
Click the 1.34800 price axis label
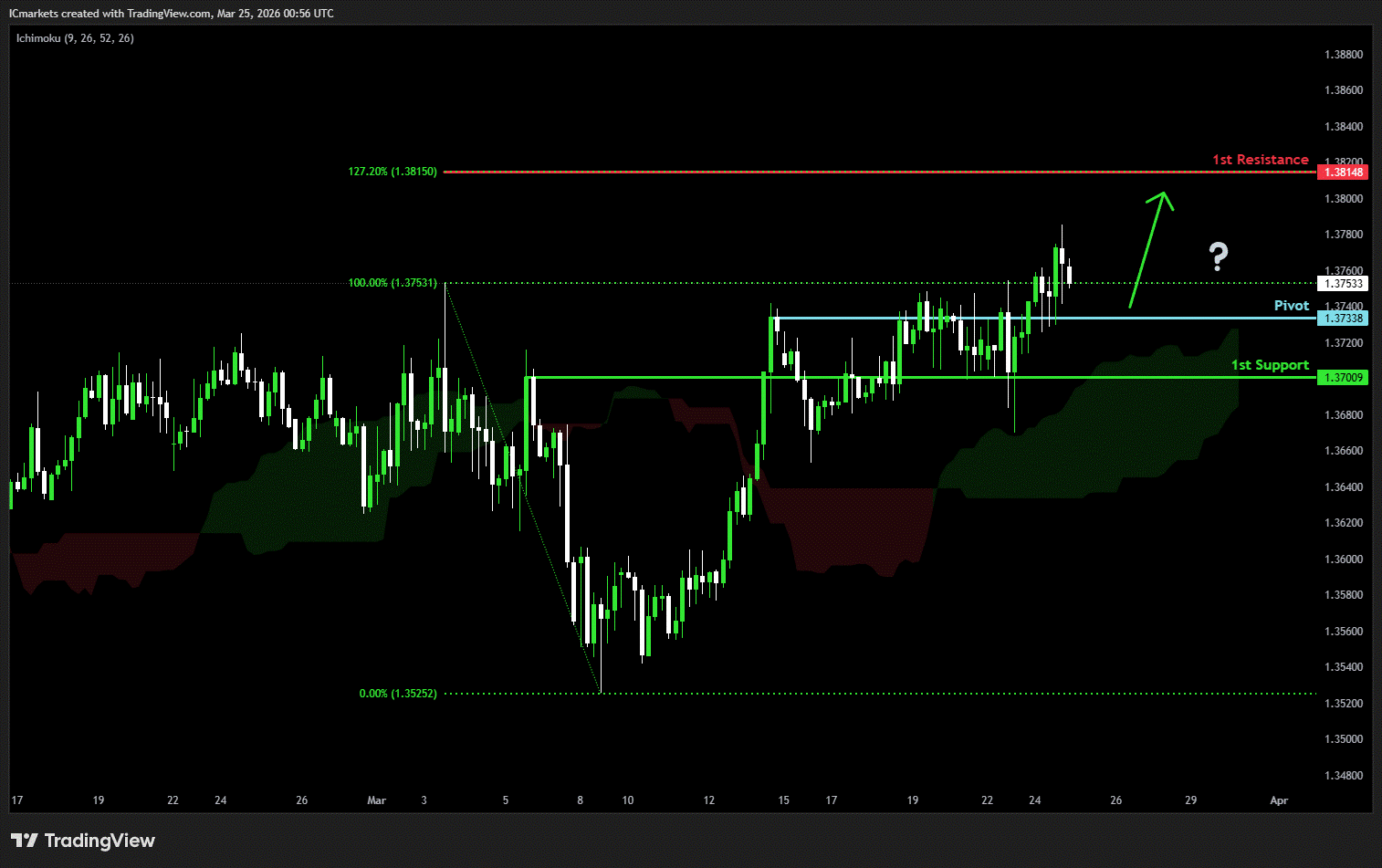click(x=1343, y=776)
